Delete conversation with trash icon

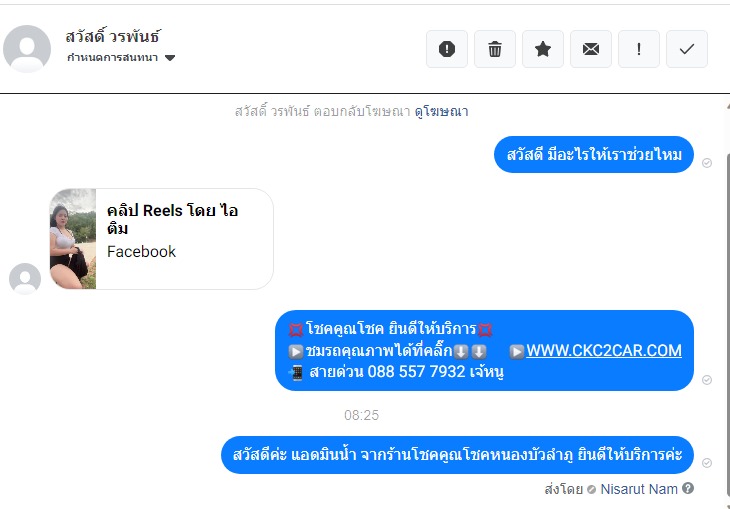pyautogui.click(x=494, y=49)
